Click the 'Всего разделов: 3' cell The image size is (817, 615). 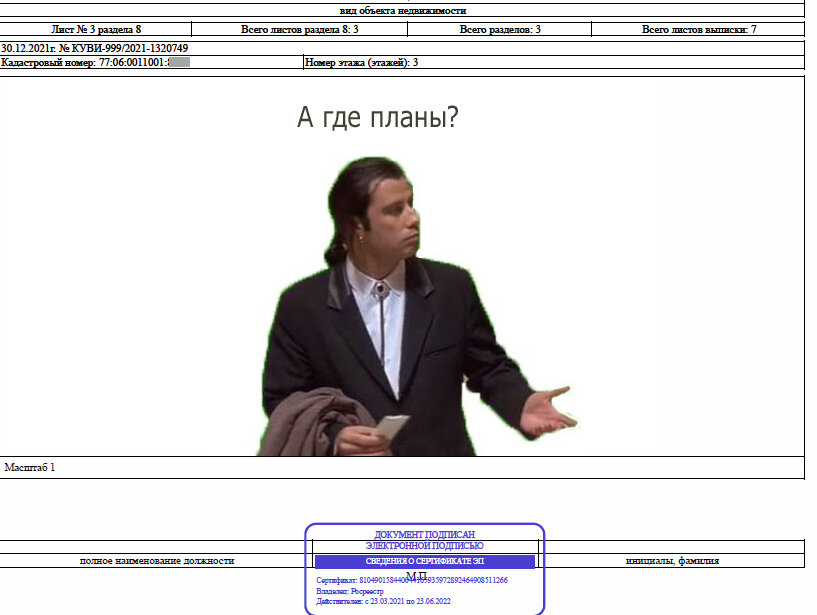(x=500, y=29)
